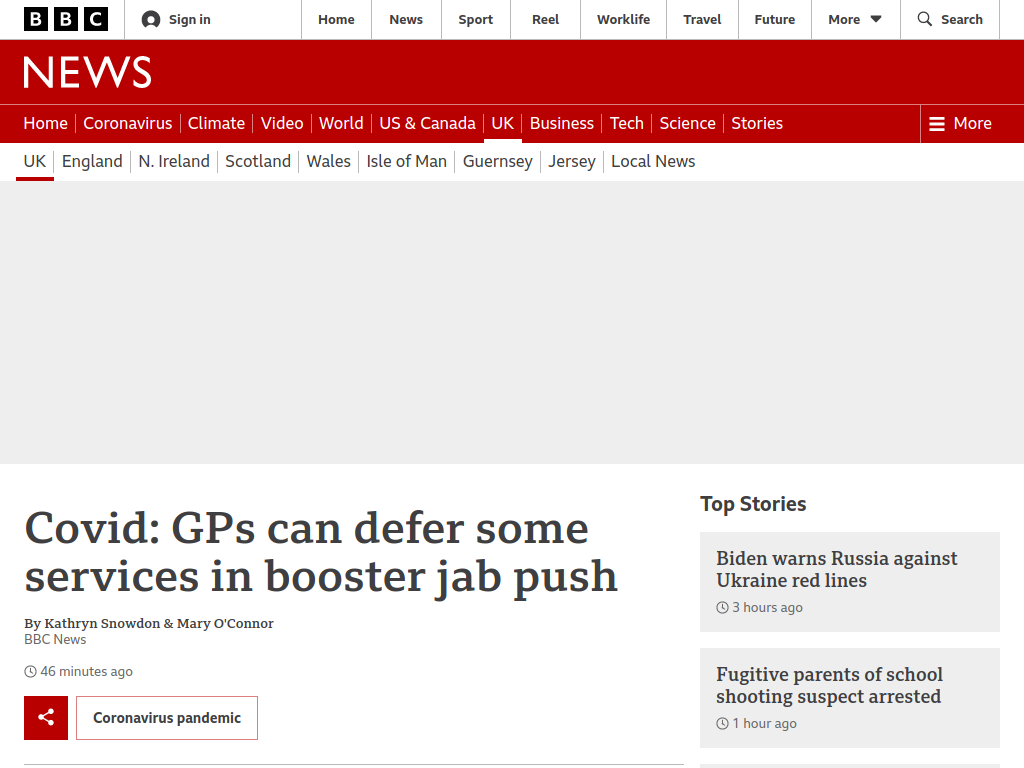Select the Scotland regional tab

pos(258,161)
